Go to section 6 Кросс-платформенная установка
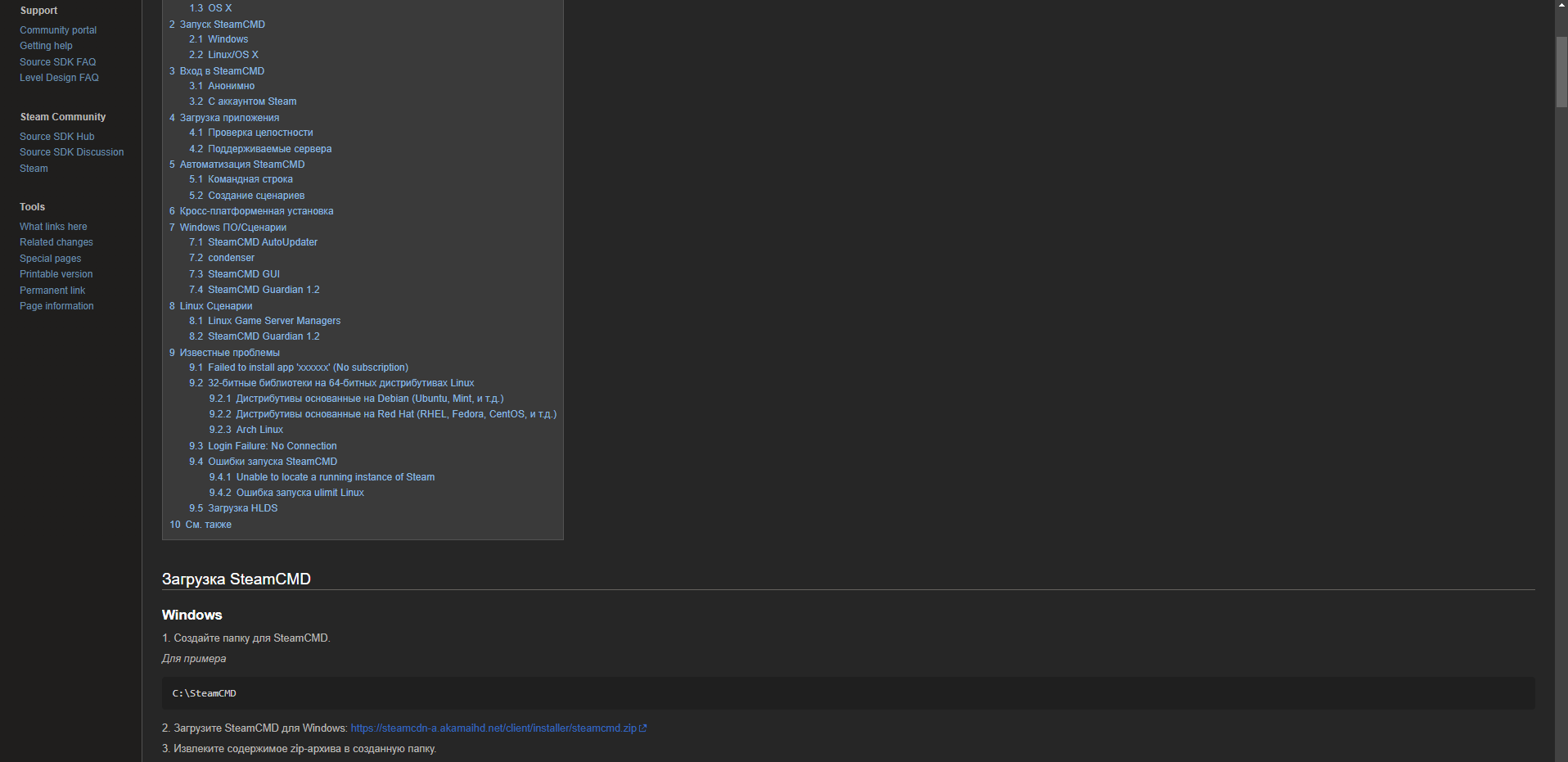1568x762 pixels. tap(251, 211)
